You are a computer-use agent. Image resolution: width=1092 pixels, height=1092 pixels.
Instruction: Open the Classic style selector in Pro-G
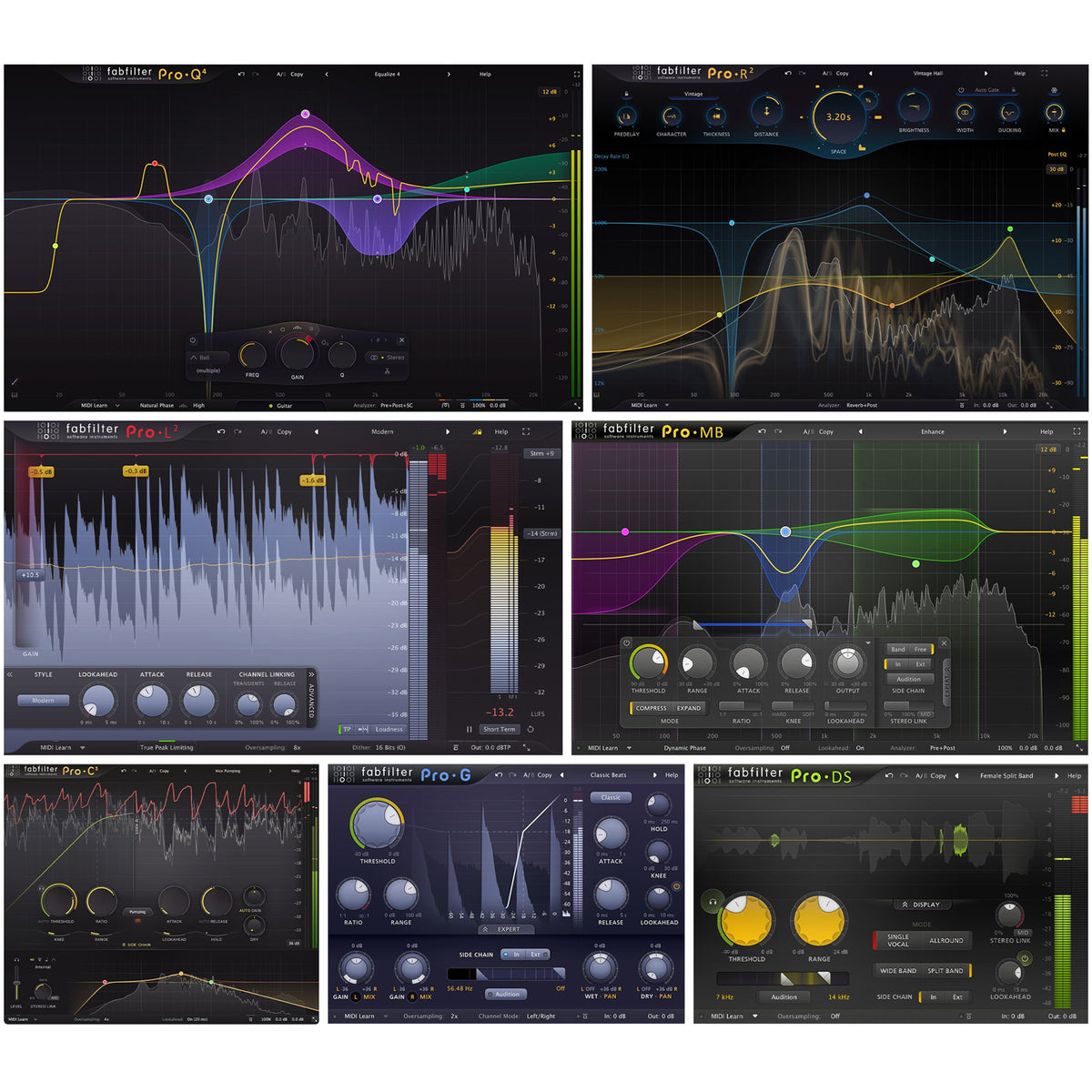click(x=611, y=797)
